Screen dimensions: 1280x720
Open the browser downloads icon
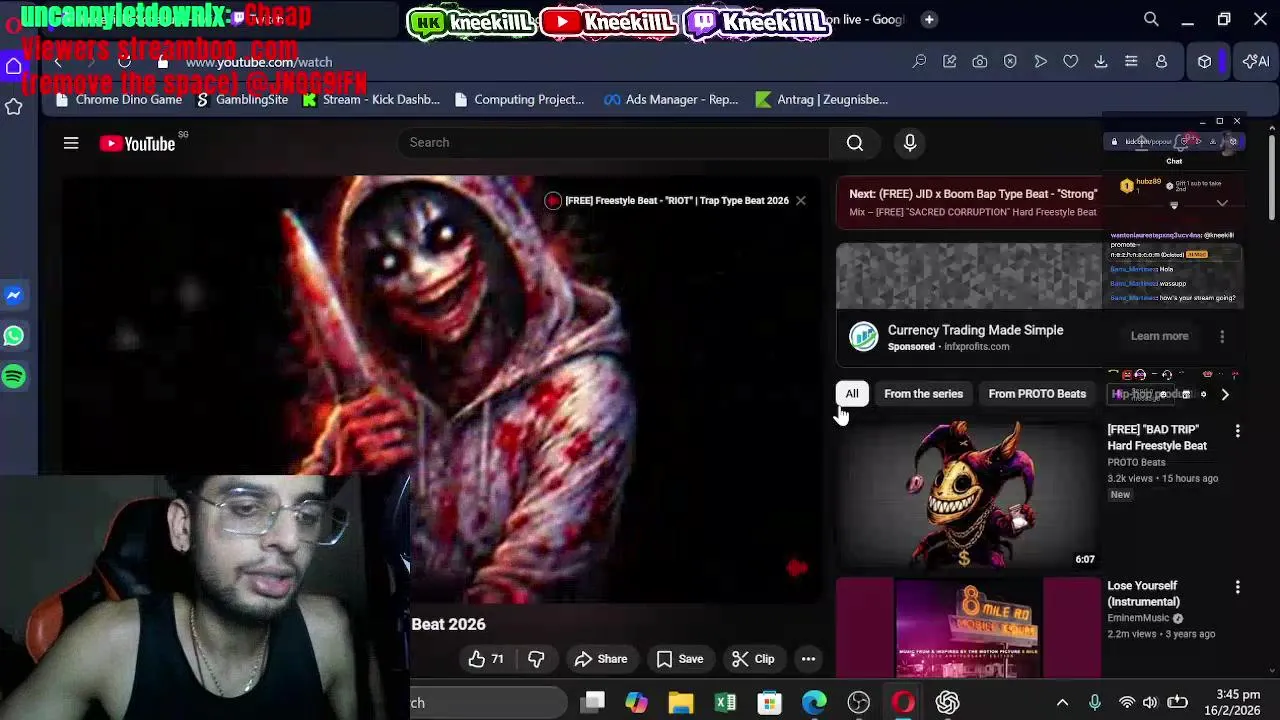click(x=1101, y=62)
